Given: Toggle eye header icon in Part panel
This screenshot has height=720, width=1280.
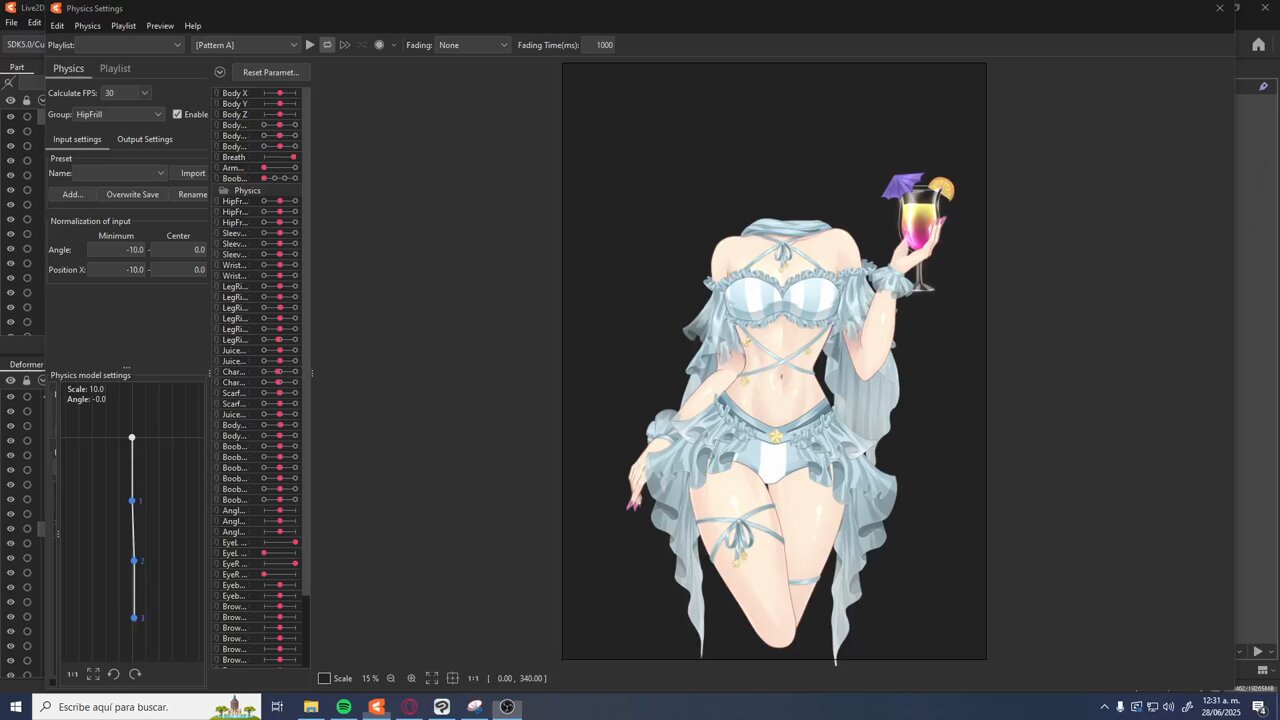Looking at the screenshot, I should (x=10, y=100).
